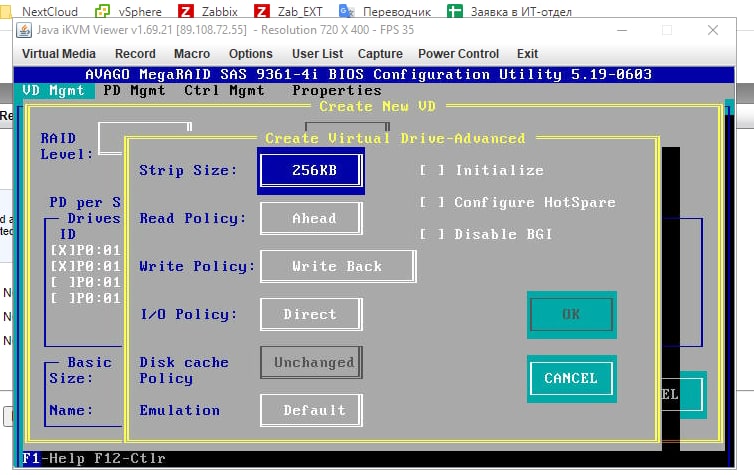Open the I/O Policy Direct selector

(311, 314)
